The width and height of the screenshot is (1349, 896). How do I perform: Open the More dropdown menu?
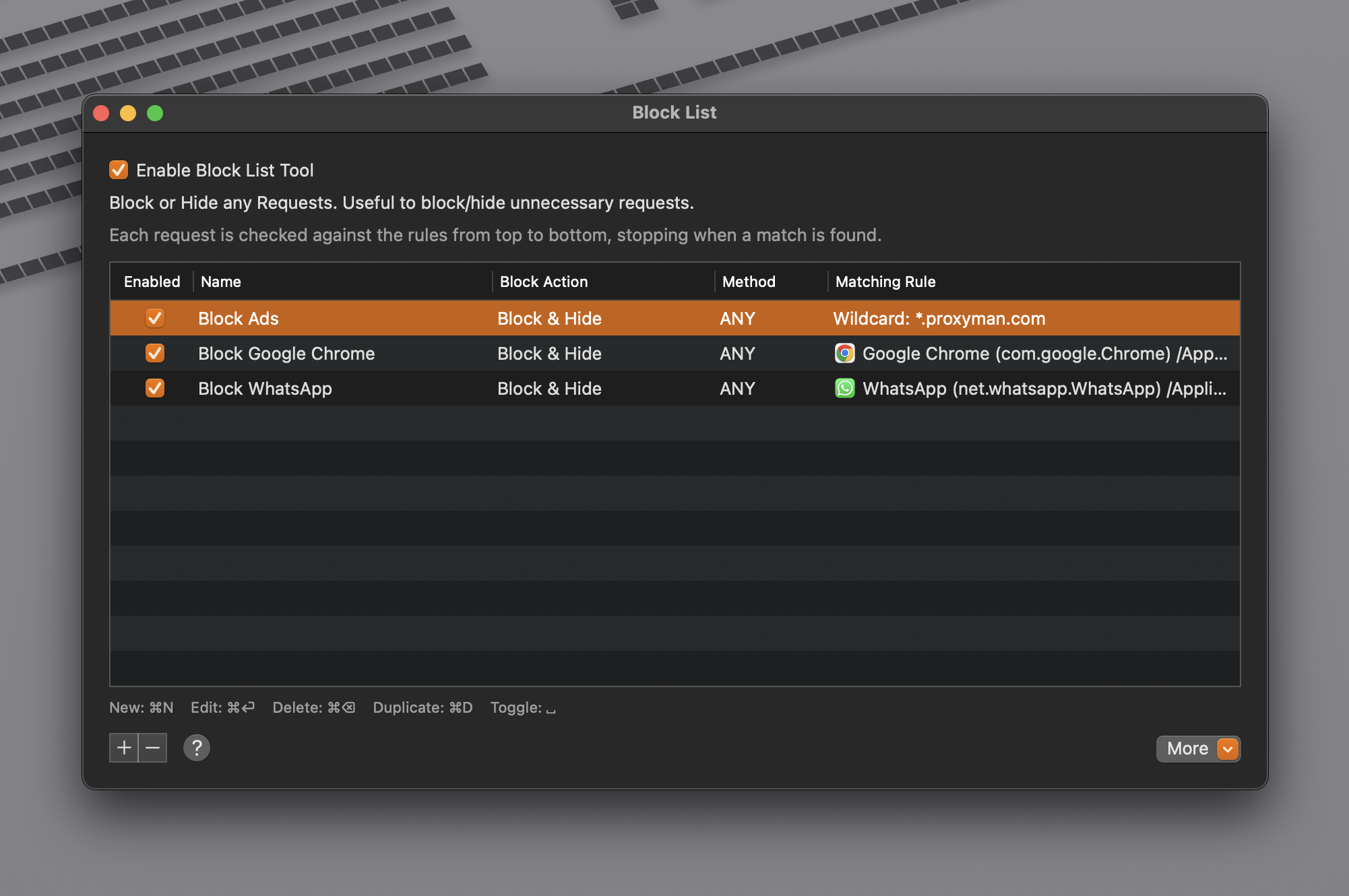point(1198,748)
